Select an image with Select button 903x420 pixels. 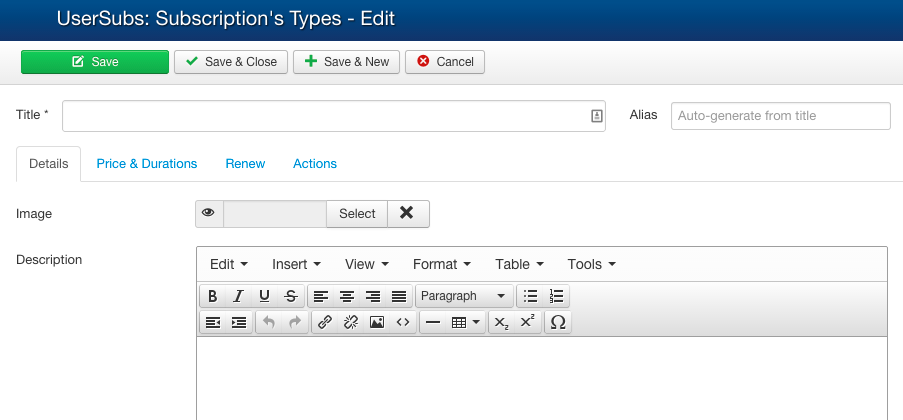(357, 214)
